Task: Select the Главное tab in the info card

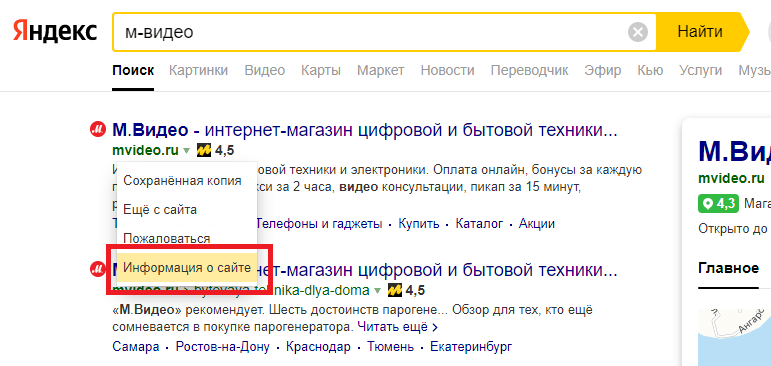Action: (728, 269)
